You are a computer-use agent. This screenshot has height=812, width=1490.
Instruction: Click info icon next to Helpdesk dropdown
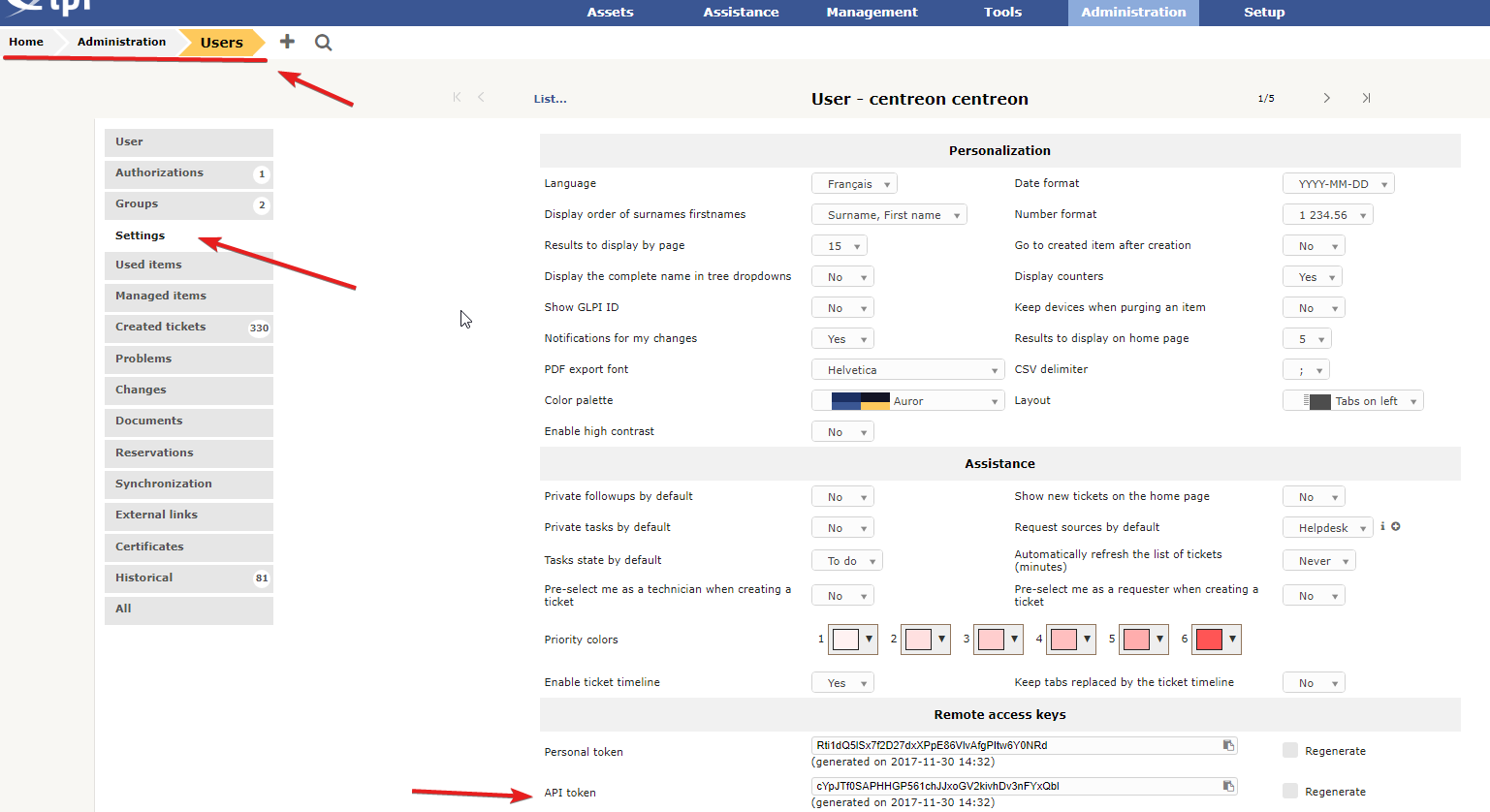click(1382, 527)
